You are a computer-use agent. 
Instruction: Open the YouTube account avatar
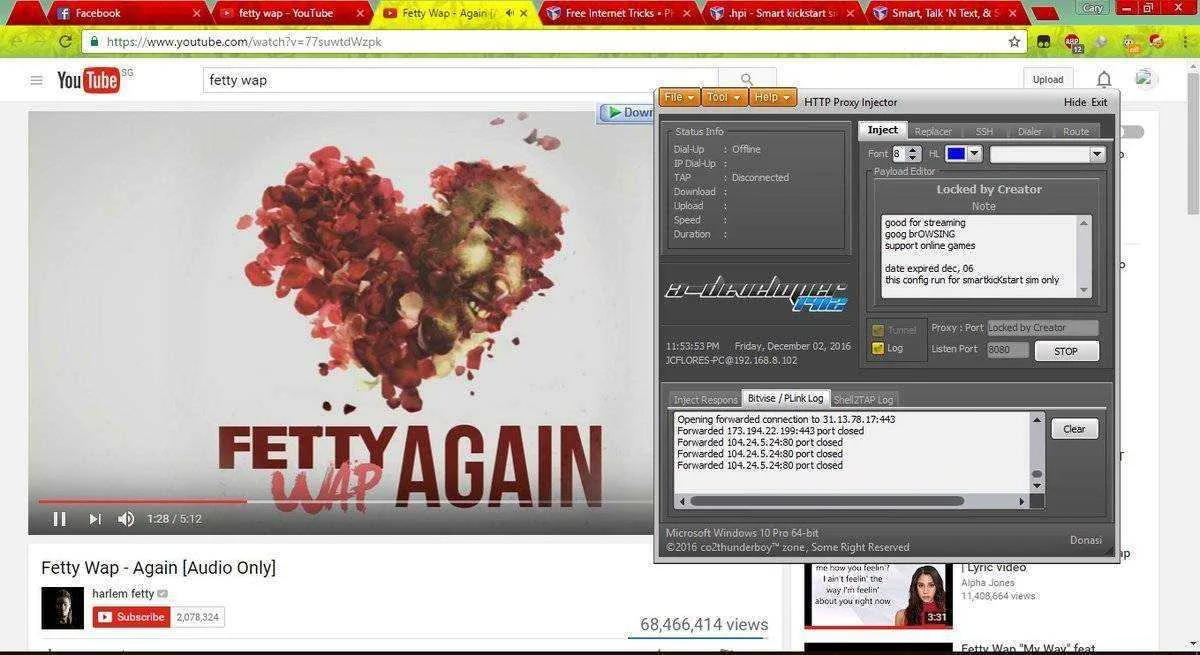[1146, 79]
